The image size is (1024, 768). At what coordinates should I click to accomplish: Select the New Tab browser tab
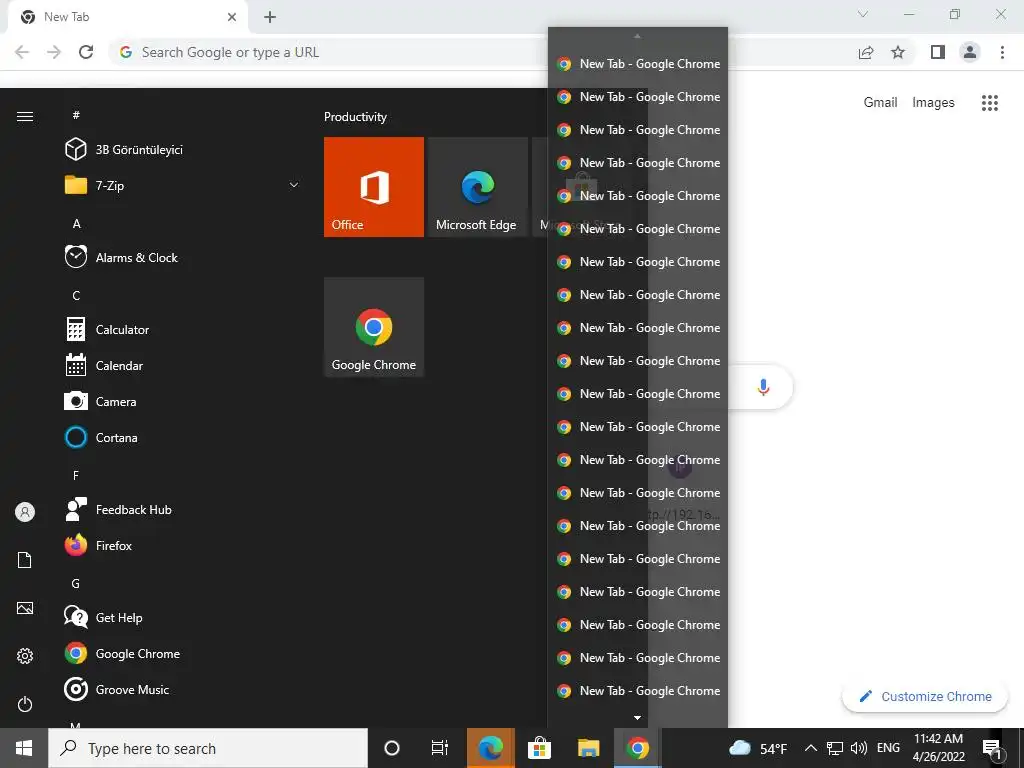127,17
